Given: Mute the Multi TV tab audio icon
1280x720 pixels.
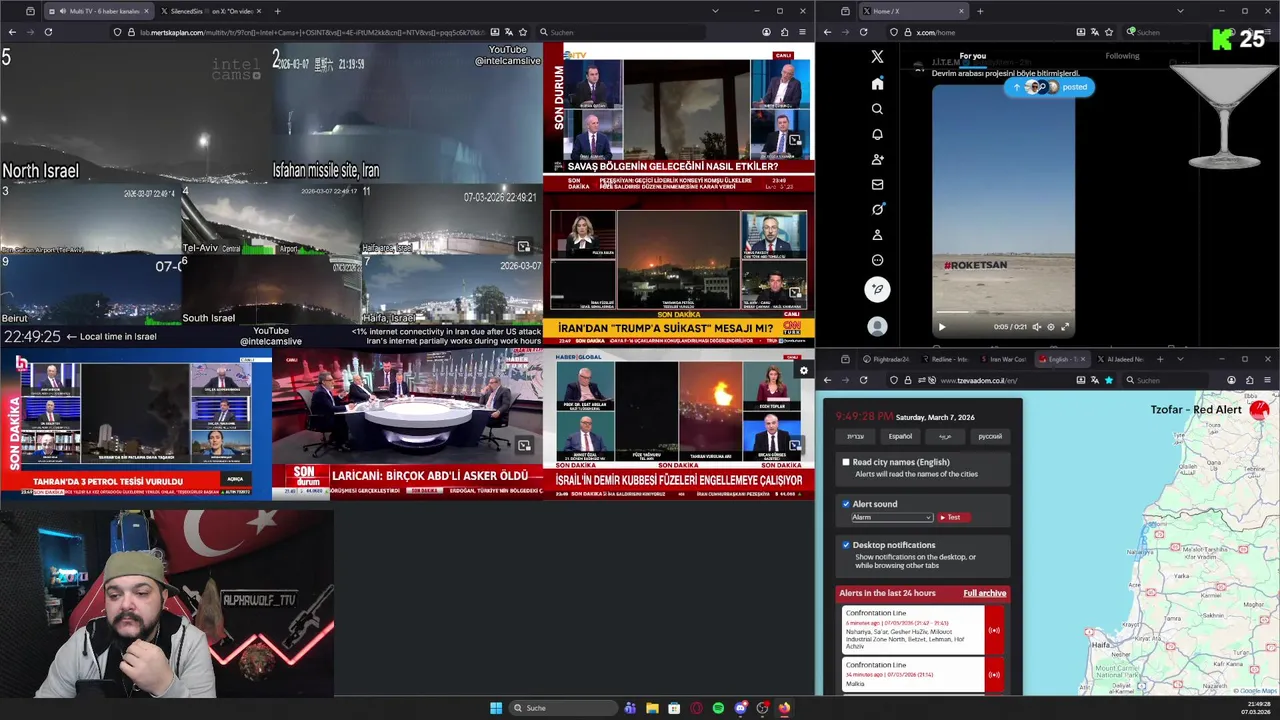Looking at the screenshot, I should [63, 11].
